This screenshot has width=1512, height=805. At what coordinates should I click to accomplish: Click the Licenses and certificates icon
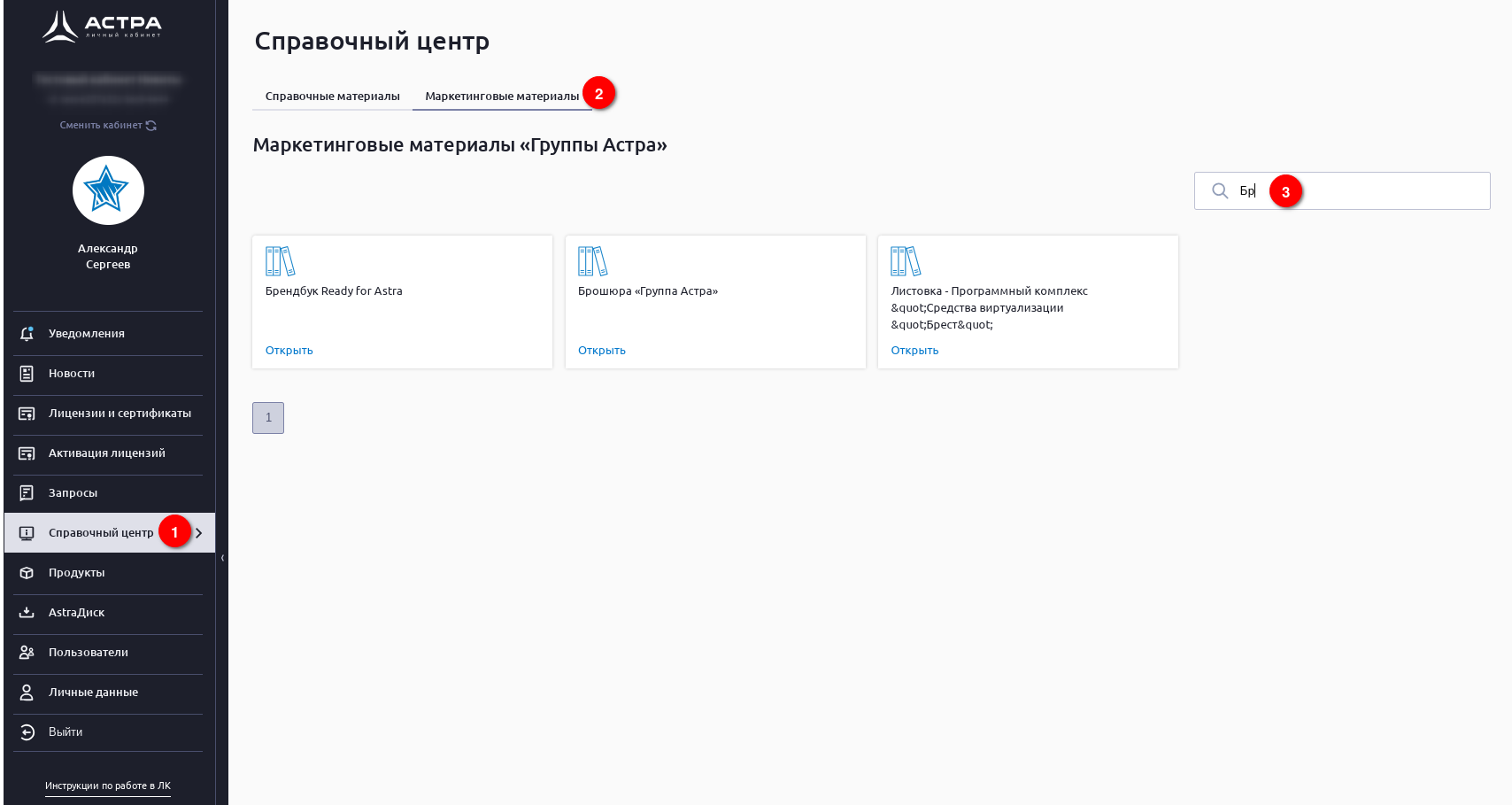pos(27,414)
